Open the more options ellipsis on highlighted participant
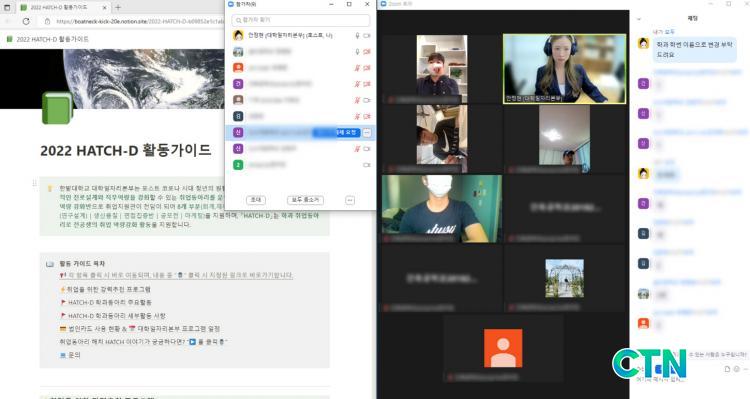Viewport: 750px width, 399px height. pyautogui.click(x=367, y=133)
